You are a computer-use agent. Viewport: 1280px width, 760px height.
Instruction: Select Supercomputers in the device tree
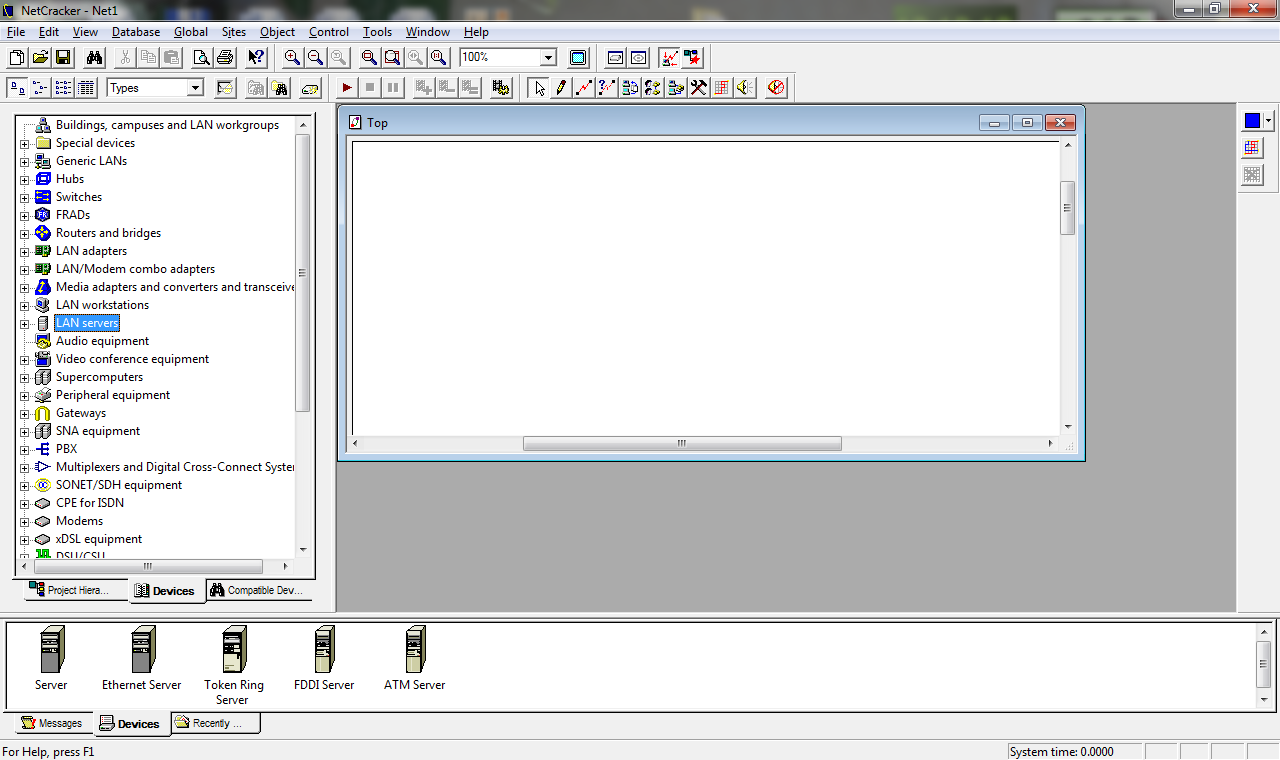(99, 377)
